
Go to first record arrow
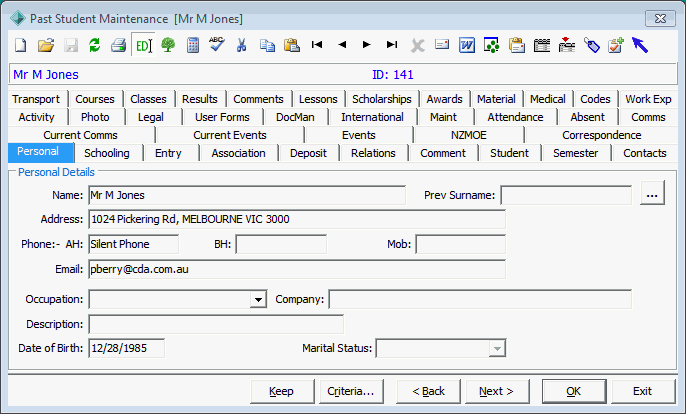(317, 45)
